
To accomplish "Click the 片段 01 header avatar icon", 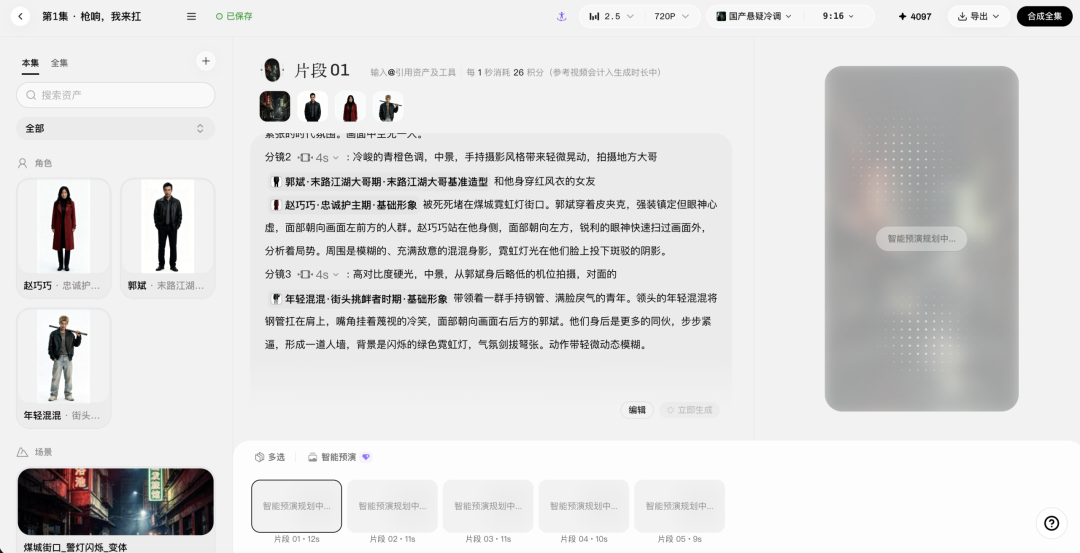I will [272, 70].
